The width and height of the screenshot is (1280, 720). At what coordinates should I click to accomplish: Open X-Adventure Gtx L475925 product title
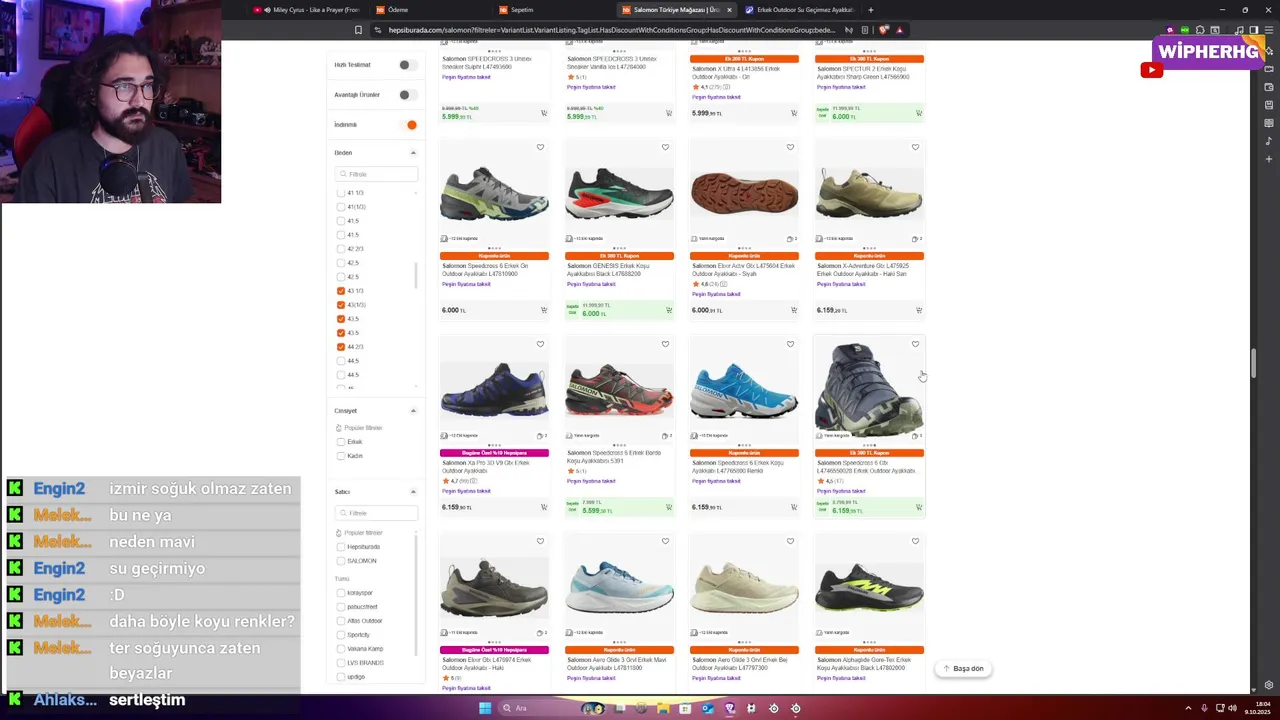864,270
